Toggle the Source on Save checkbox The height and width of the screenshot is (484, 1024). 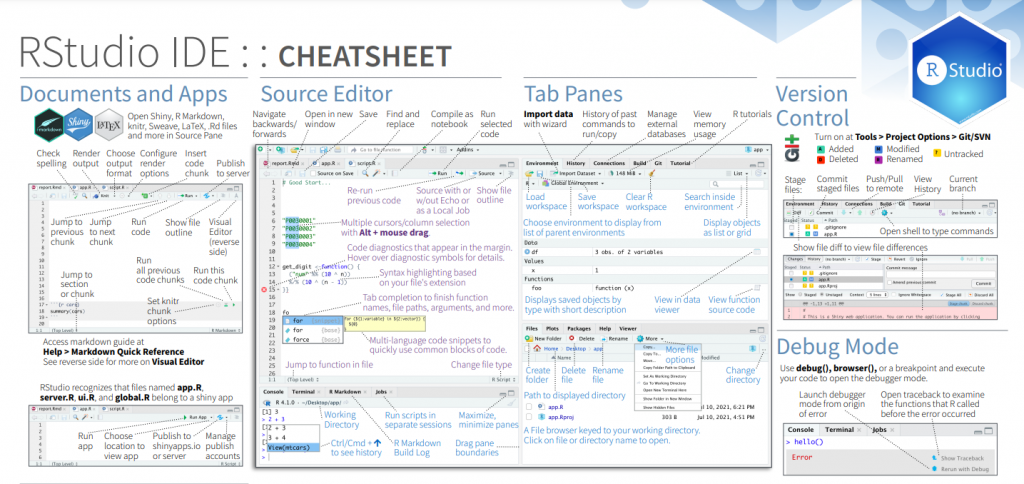pyautogui.click(x=313, y=173)
